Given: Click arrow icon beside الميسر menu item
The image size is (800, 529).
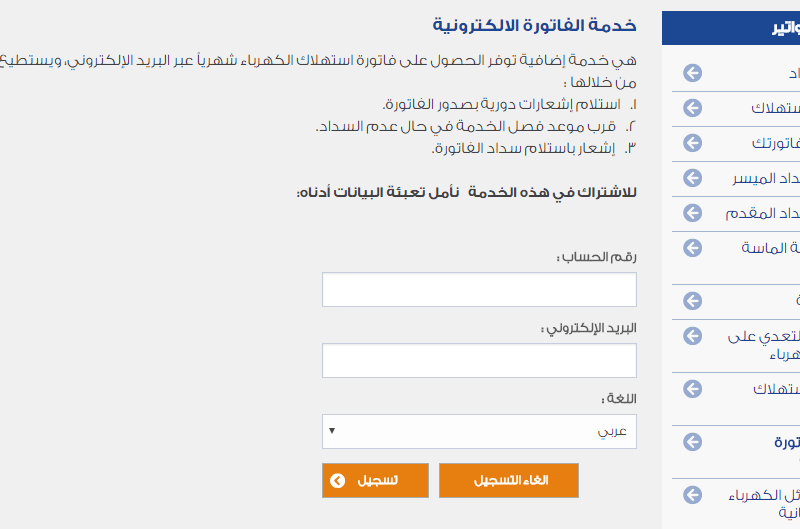Looking at the screenshot, I should [692, 178].
